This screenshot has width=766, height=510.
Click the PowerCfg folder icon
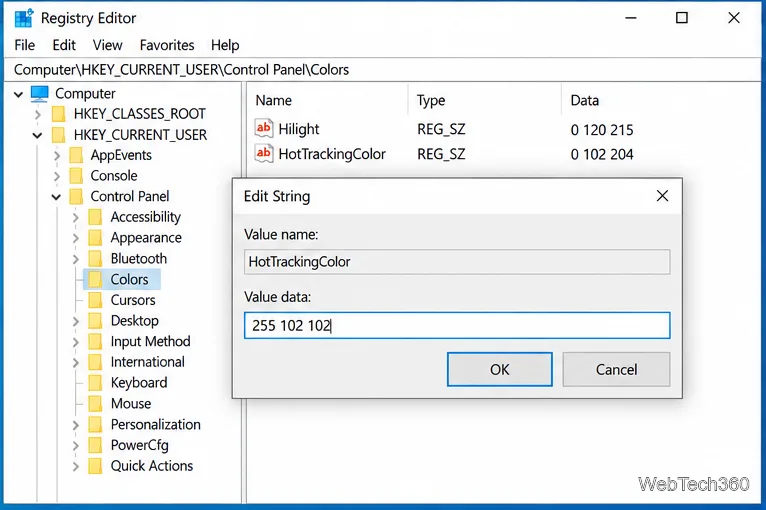(x=95, y=445)
